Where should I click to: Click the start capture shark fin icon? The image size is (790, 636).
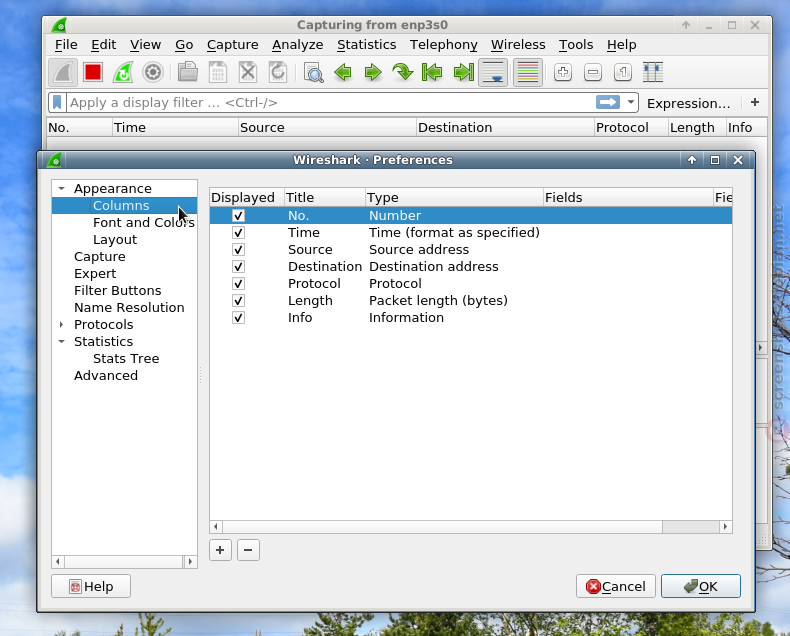pyautogui.click(x=63, y=73)
